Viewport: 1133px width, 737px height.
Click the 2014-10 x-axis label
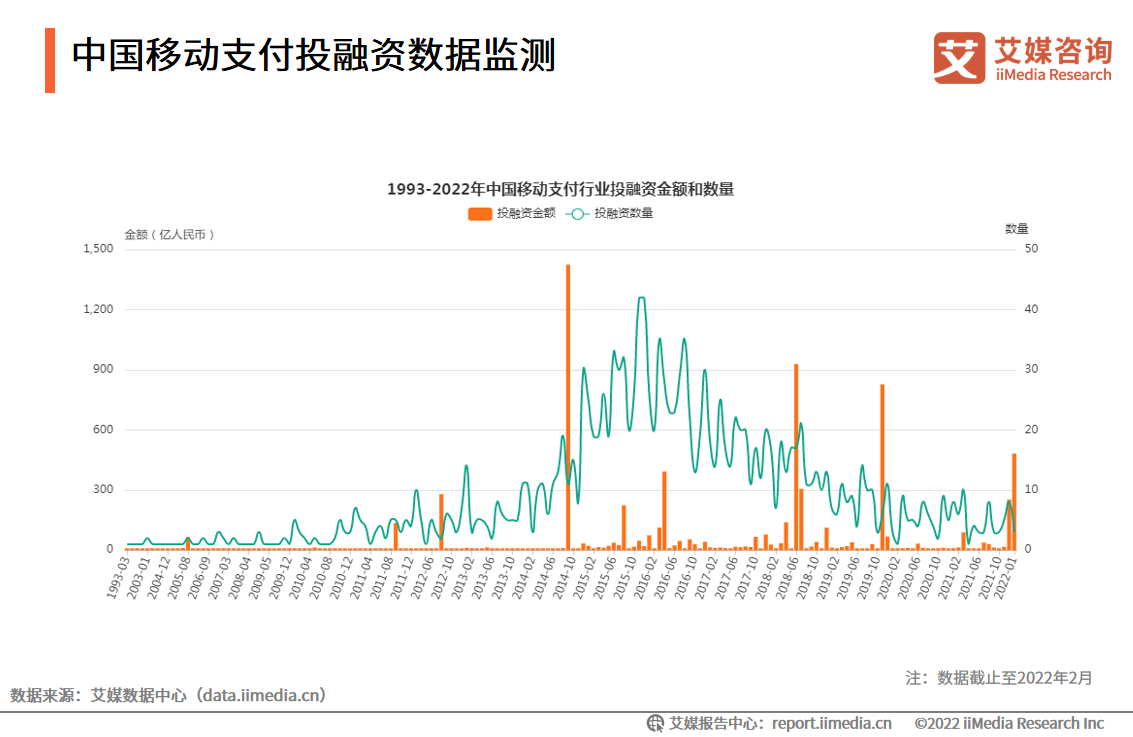(x=565, y=577)
